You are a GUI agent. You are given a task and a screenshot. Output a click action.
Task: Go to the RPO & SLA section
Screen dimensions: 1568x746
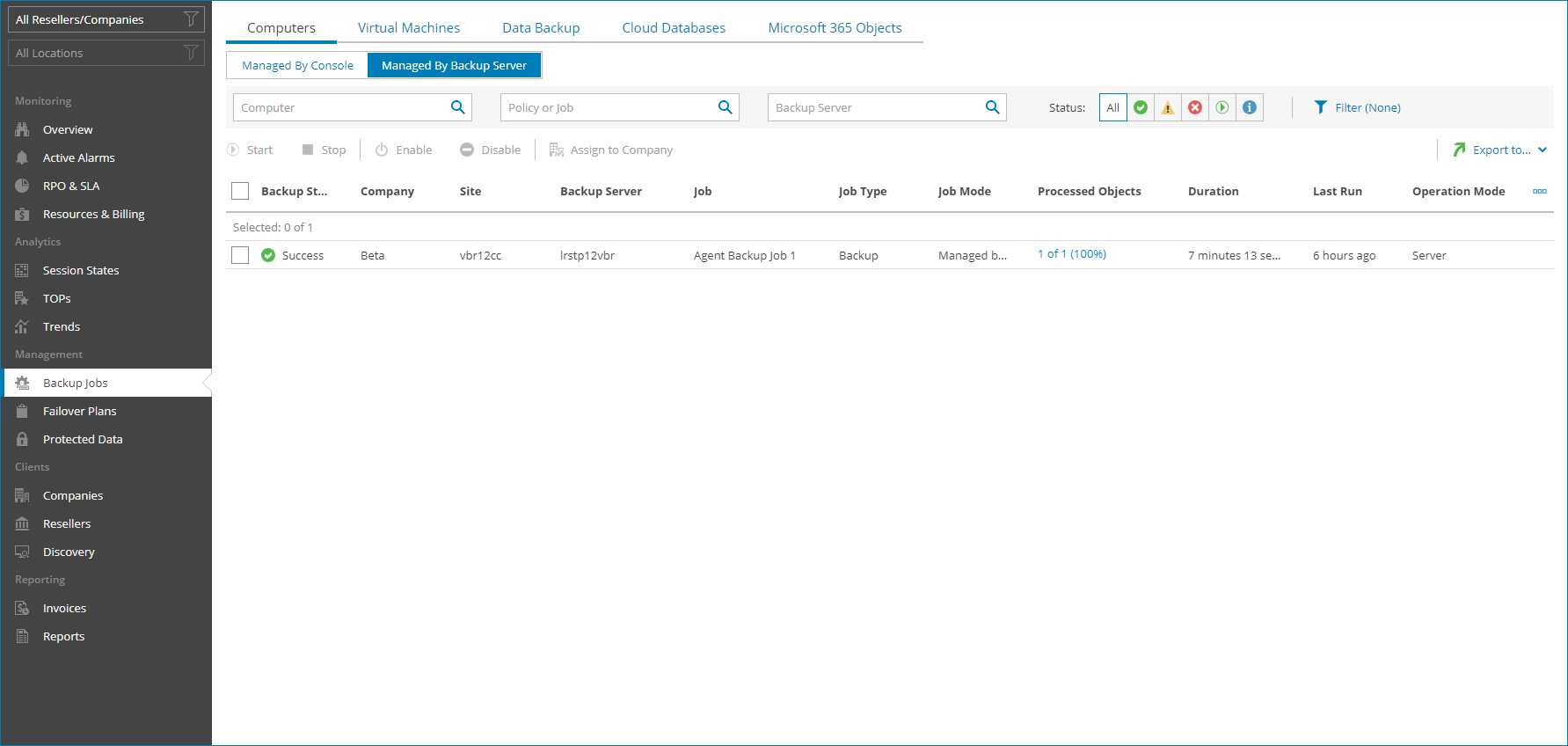click(x=71, y=186)
